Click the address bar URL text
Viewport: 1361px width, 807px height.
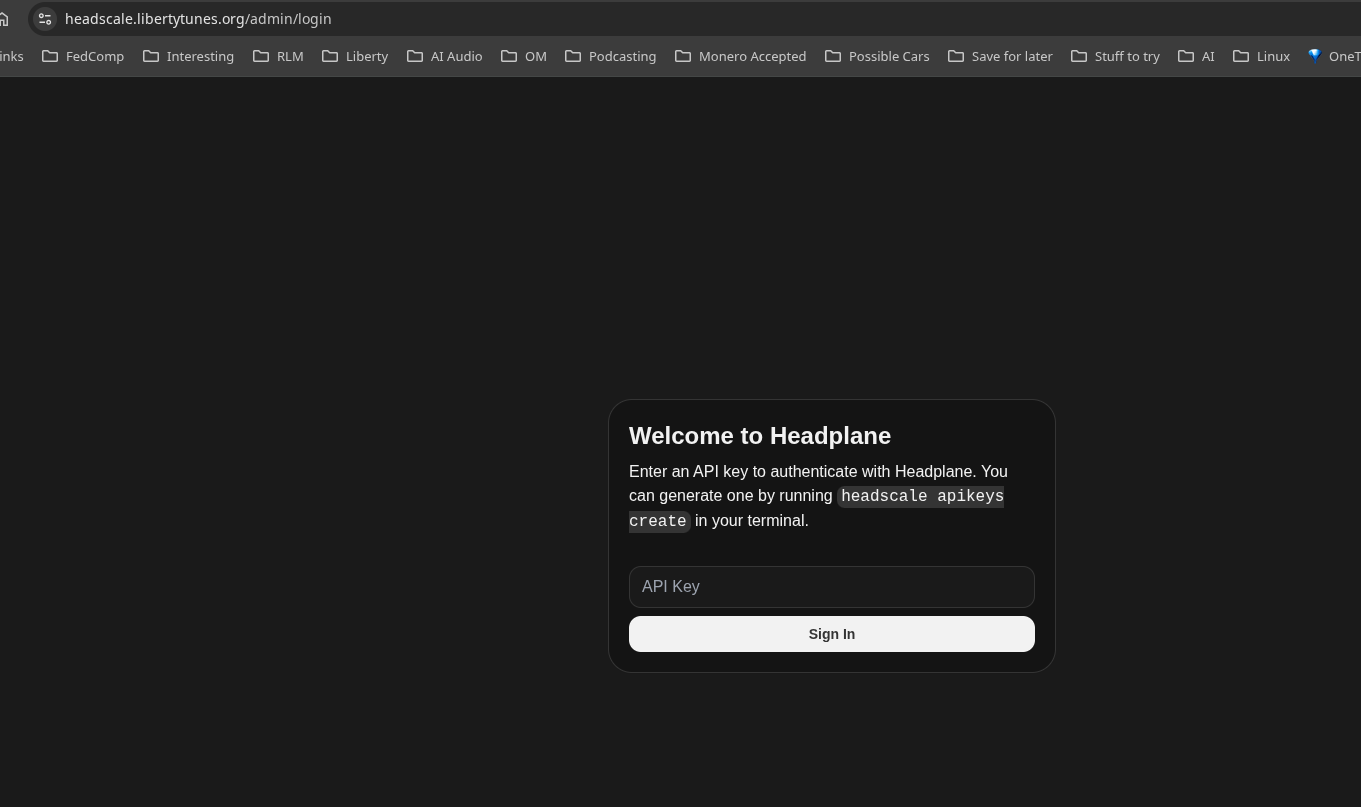click(198, 19)
